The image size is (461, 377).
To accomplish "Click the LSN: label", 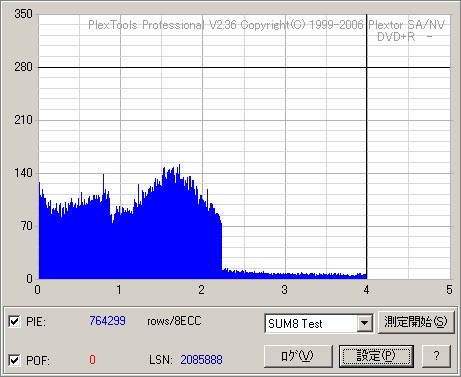I will pos(161,360).
